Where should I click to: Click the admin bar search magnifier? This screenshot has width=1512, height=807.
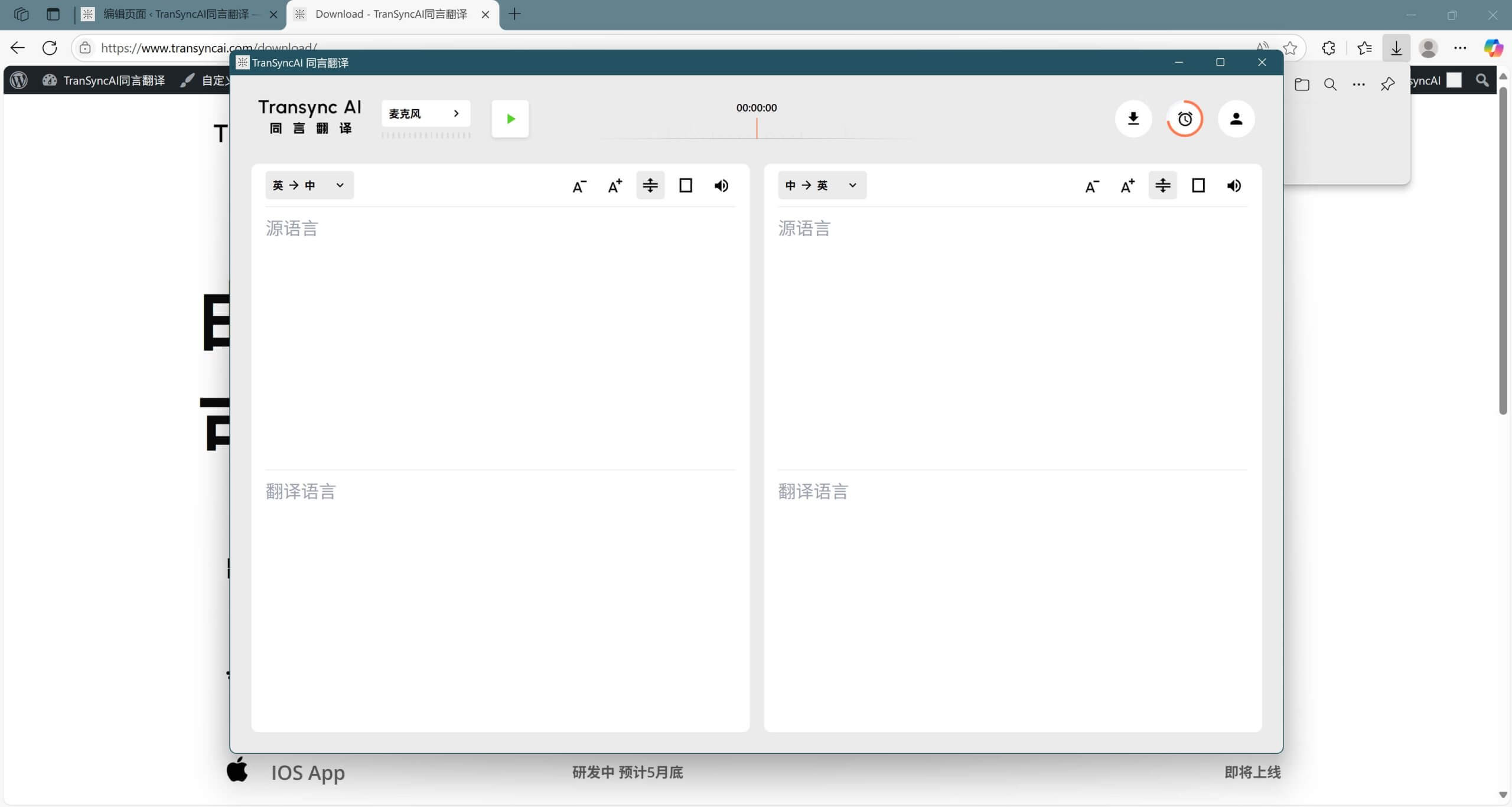[1481, 80]
